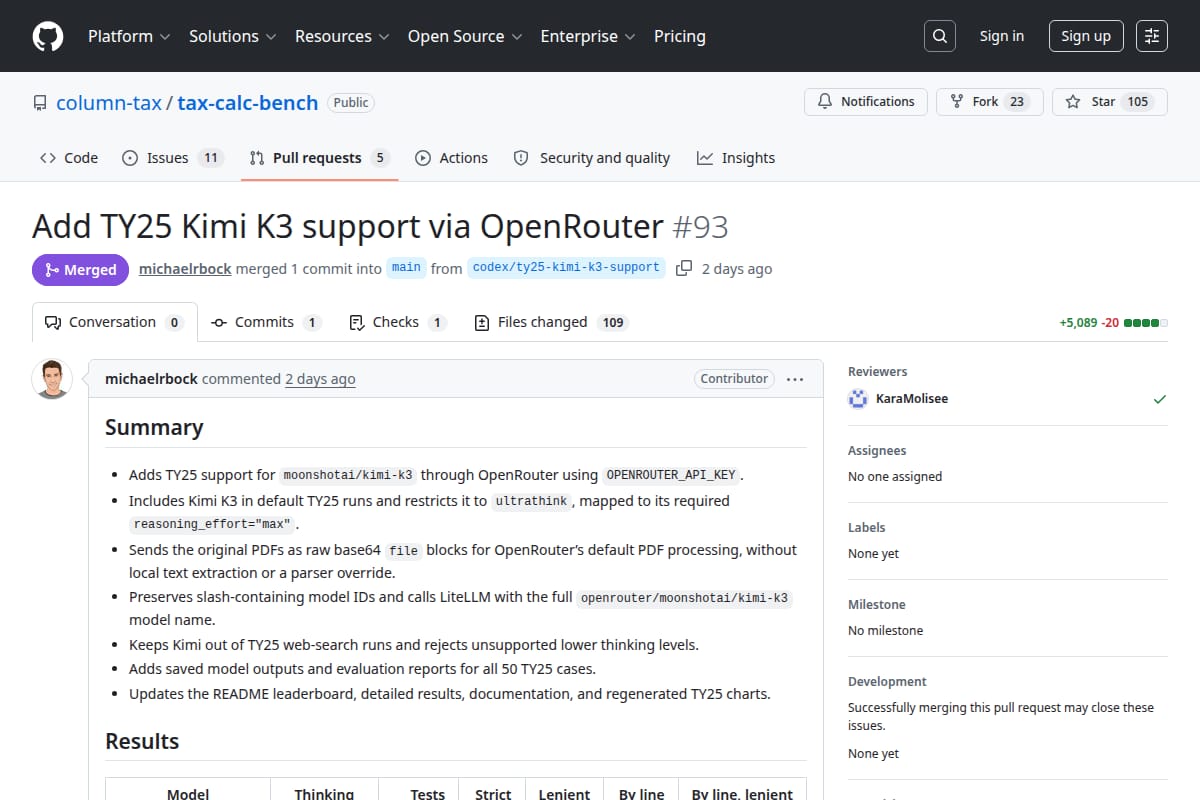
Task: Open Security and quality tab
Action: coord(591,158)
